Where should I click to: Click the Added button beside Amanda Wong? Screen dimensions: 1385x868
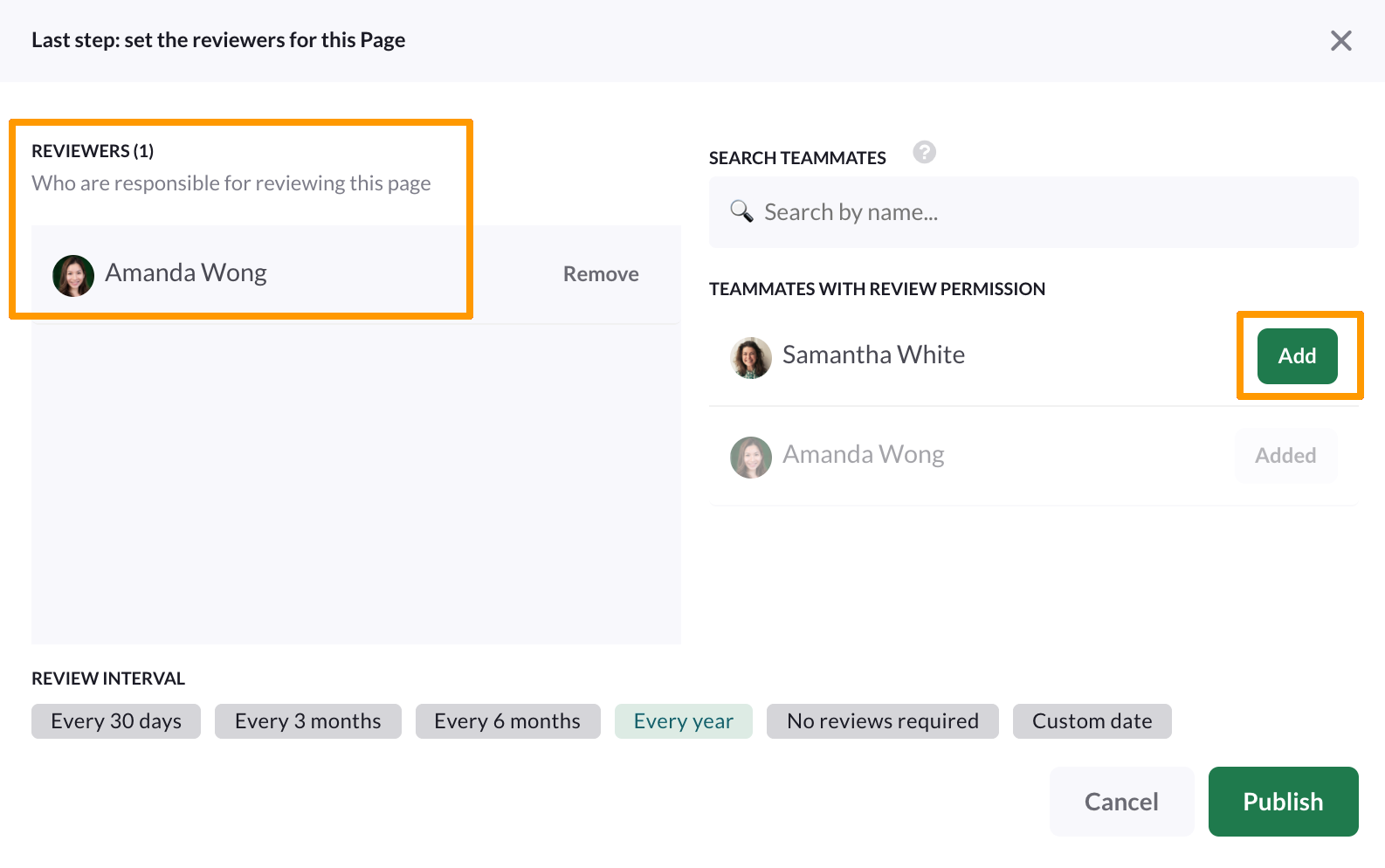tap(1285, 456)
